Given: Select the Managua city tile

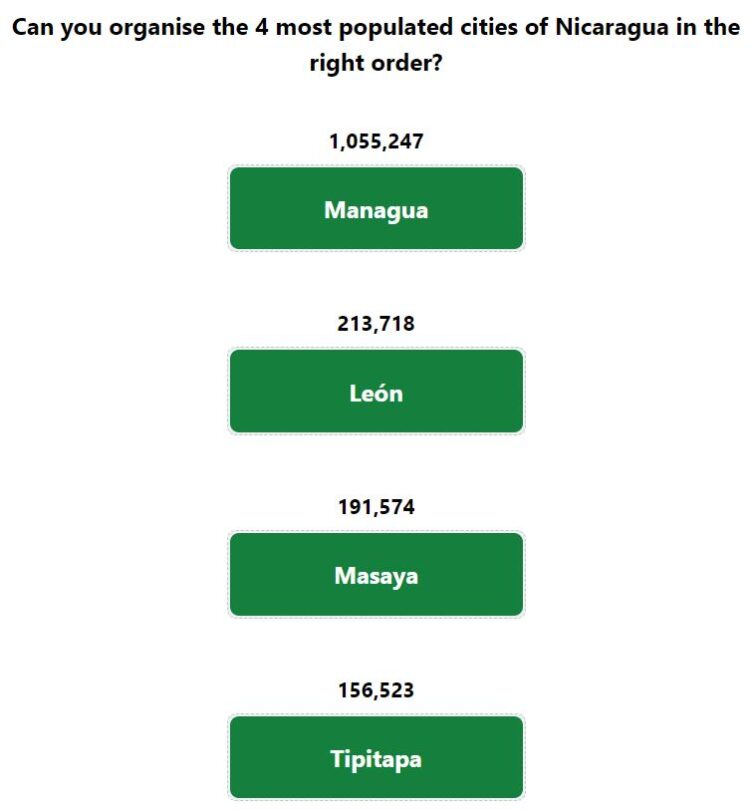Looking at the screenshot, I should [x=376, y=208].
